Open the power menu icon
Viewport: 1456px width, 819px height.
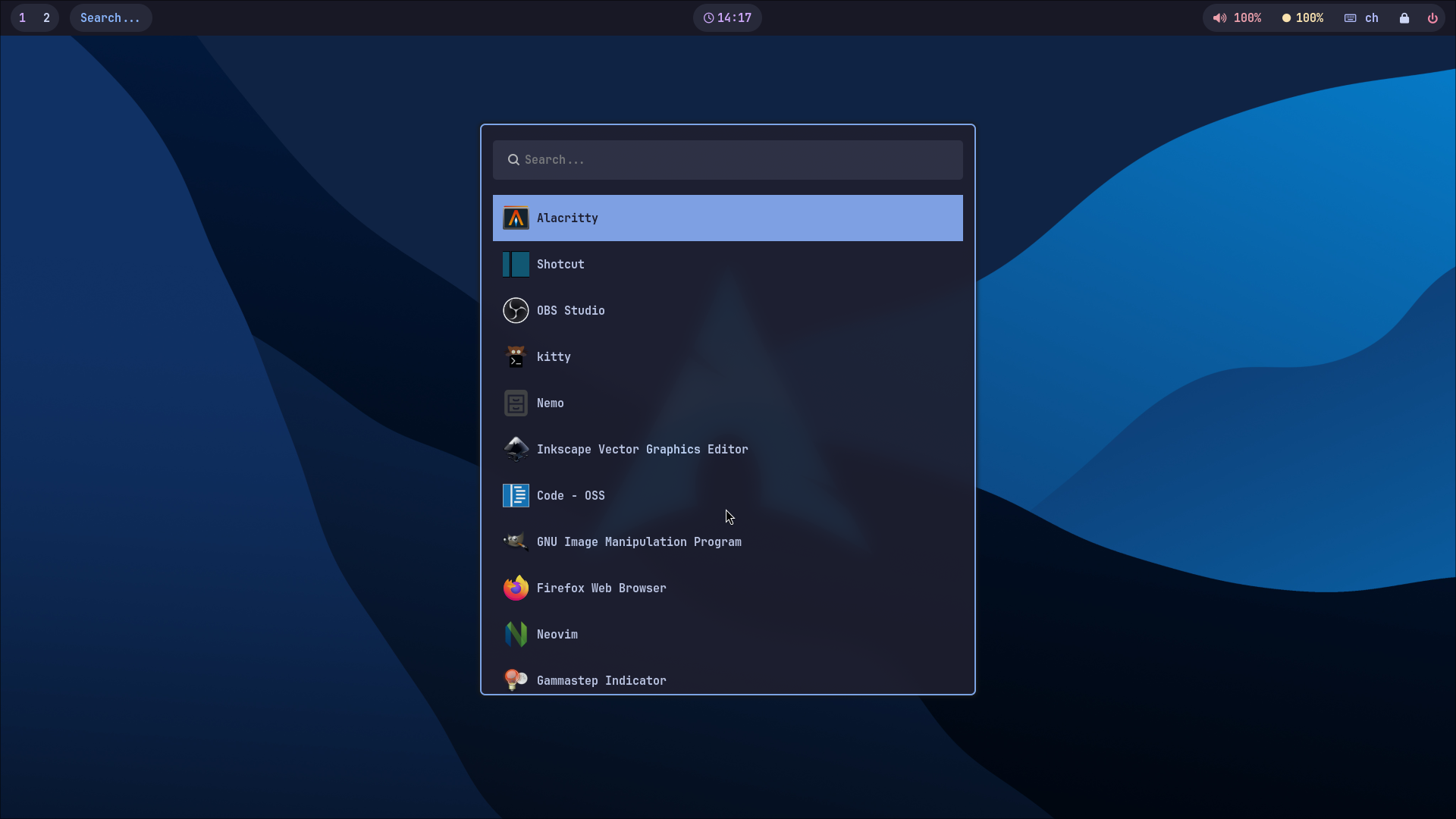coord(1432,18)
